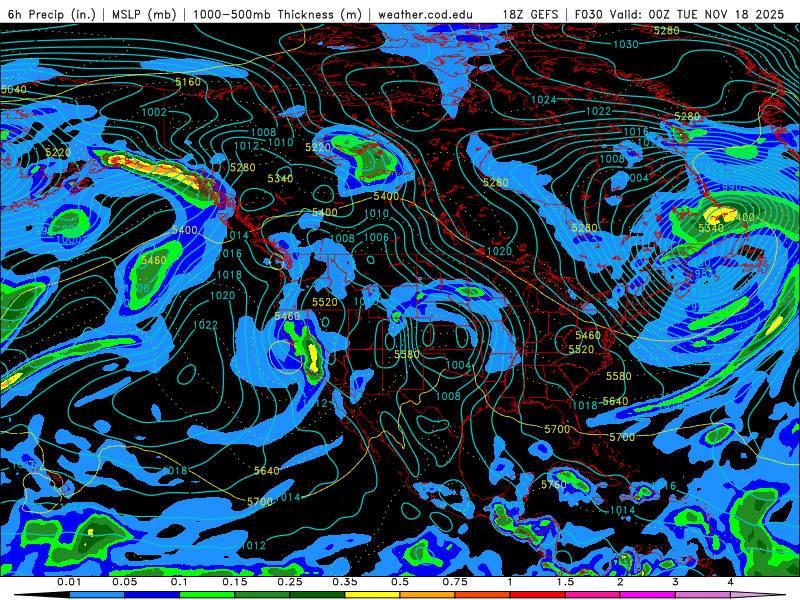Click the '18Z GEFS' model run label
Screen dimensions: 800x600
(531, 14)
